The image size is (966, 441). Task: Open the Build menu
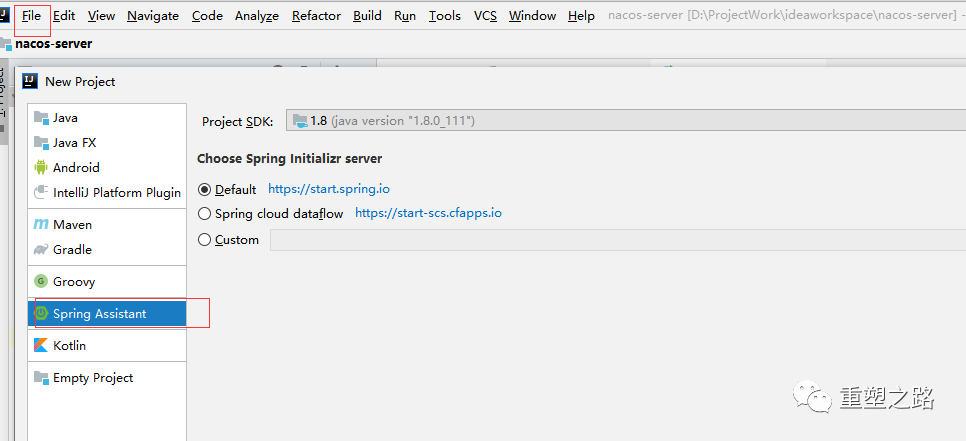click(x=367, y=16)
